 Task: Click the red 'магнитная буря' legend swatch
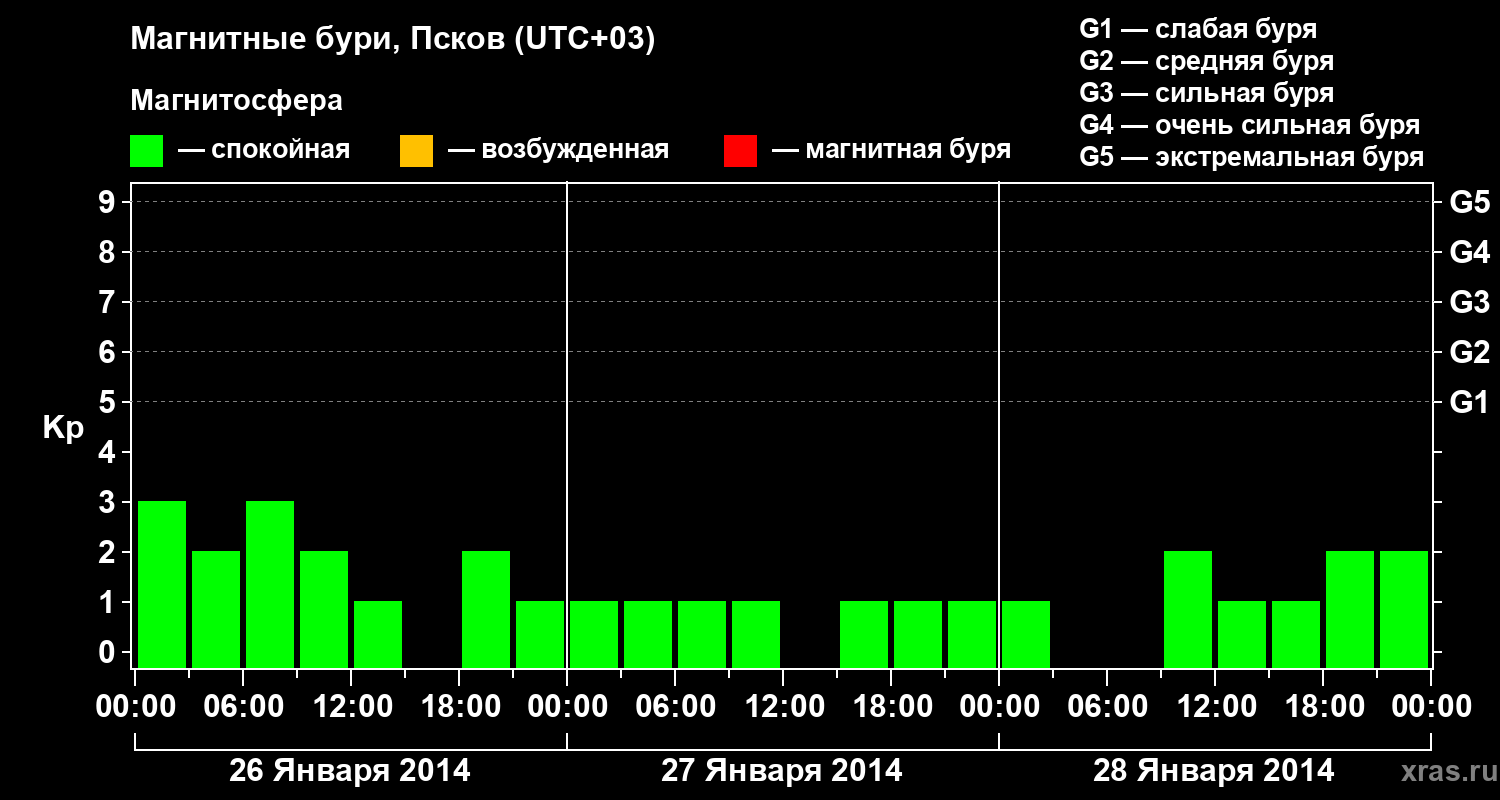(x=740, y=151)
